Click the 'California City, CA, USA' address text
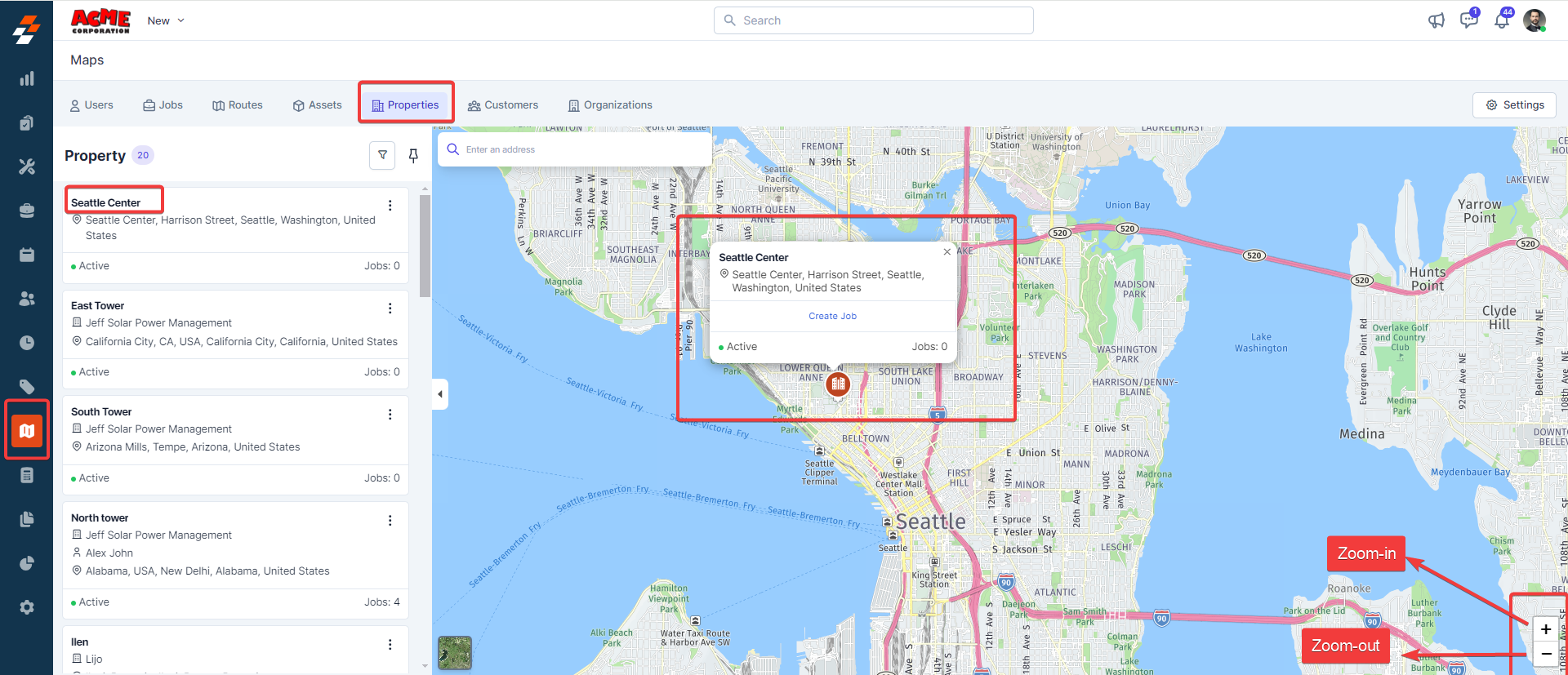 click(x=242, y=342)
